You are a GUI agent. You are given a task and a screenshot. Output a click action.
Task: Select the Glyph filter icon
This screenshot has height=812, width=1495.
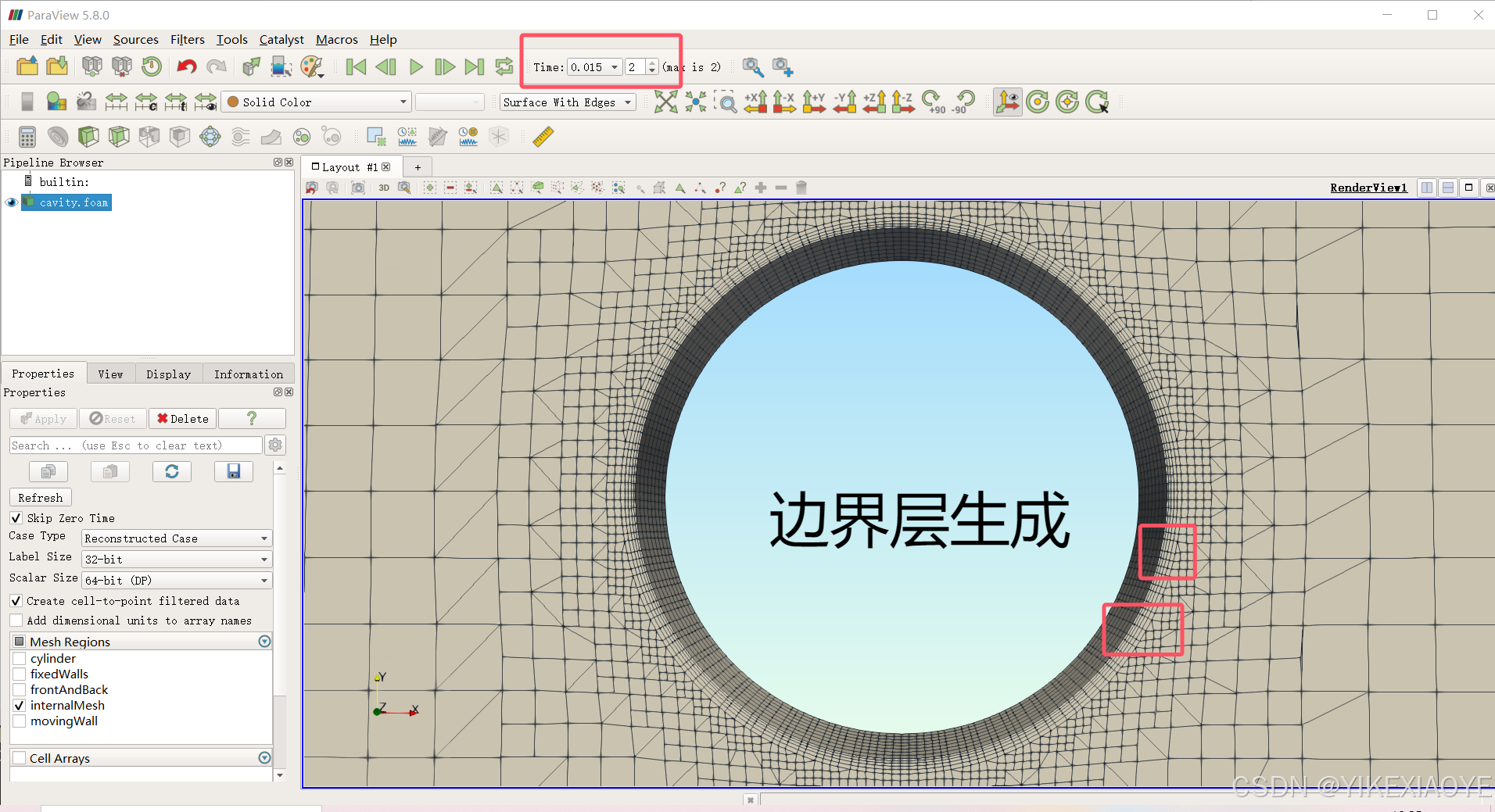click(x=210, y=136)
